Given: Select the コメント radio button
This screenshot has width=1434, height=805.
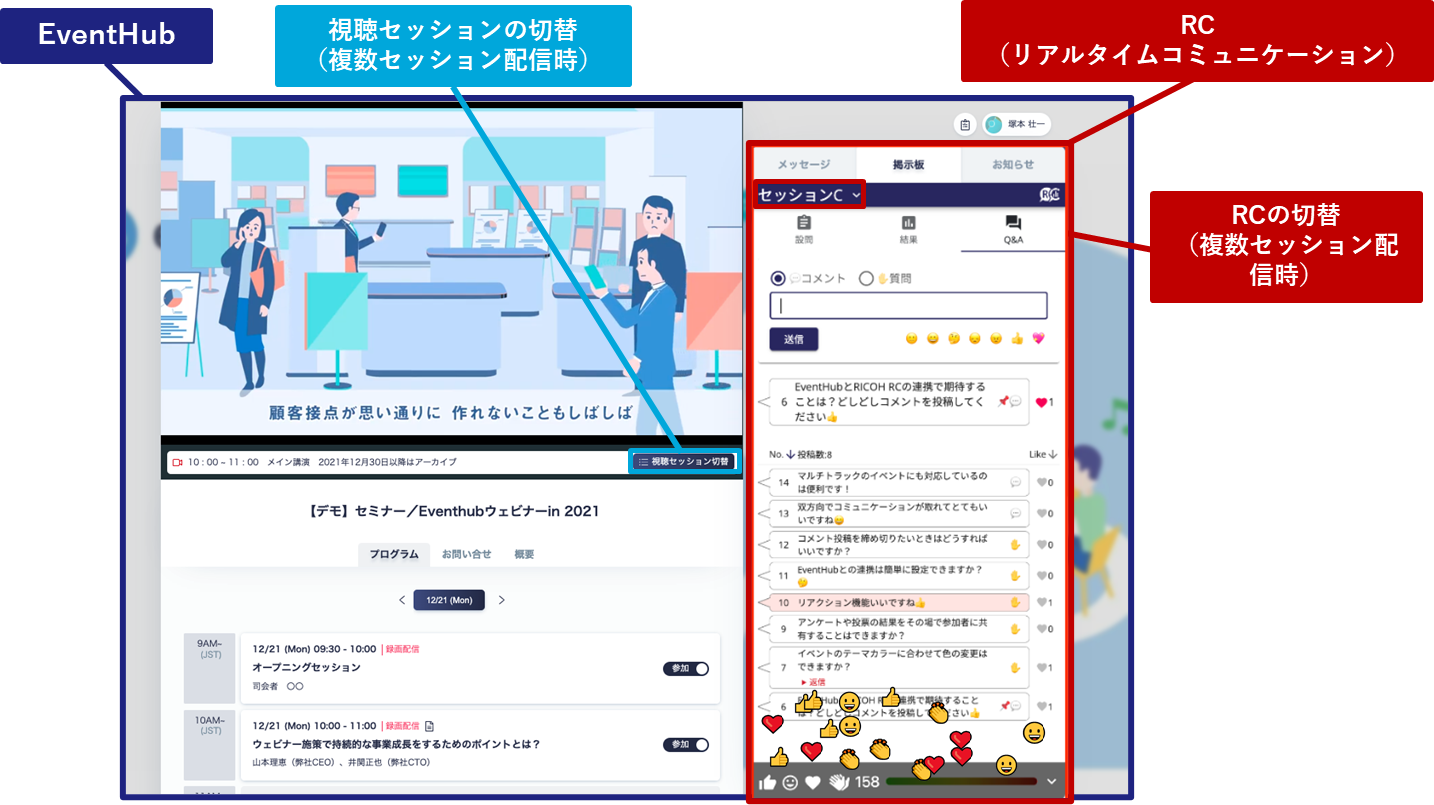Looking at the screenshot, I should click(777, 278).
